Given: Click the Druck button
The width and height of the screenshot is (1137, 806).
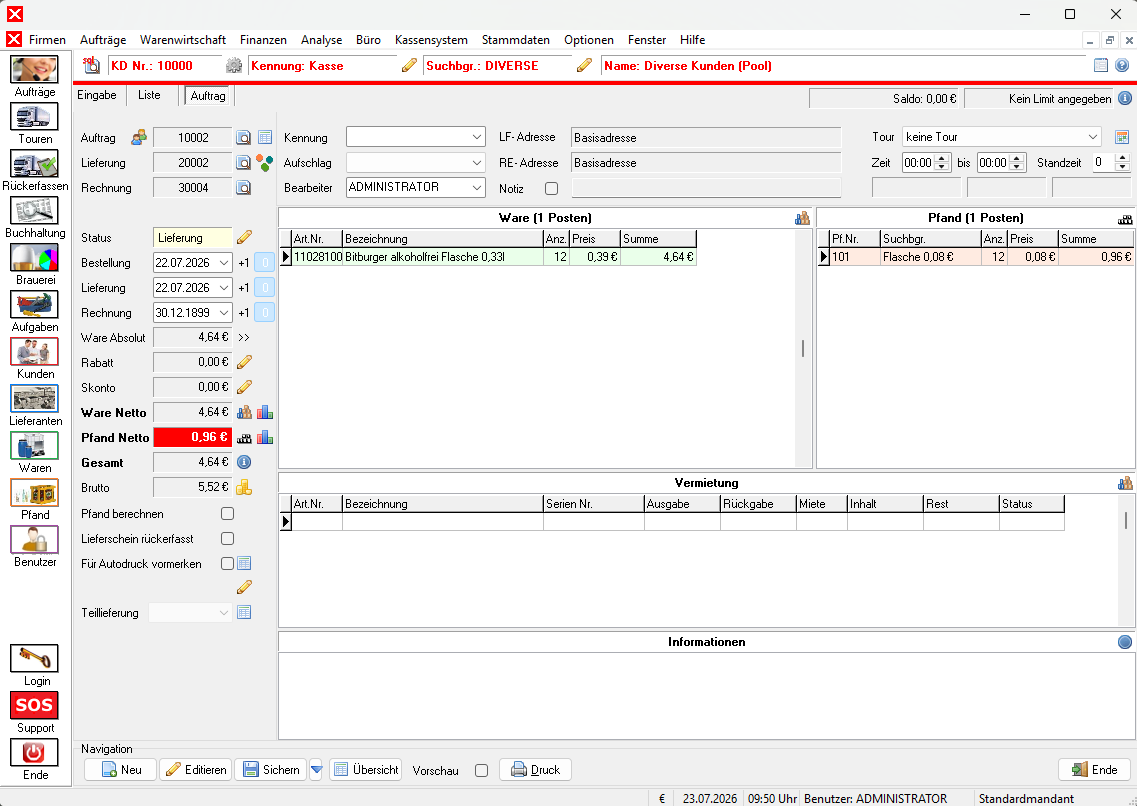Looking at the screenshot, I should [535, 770].
